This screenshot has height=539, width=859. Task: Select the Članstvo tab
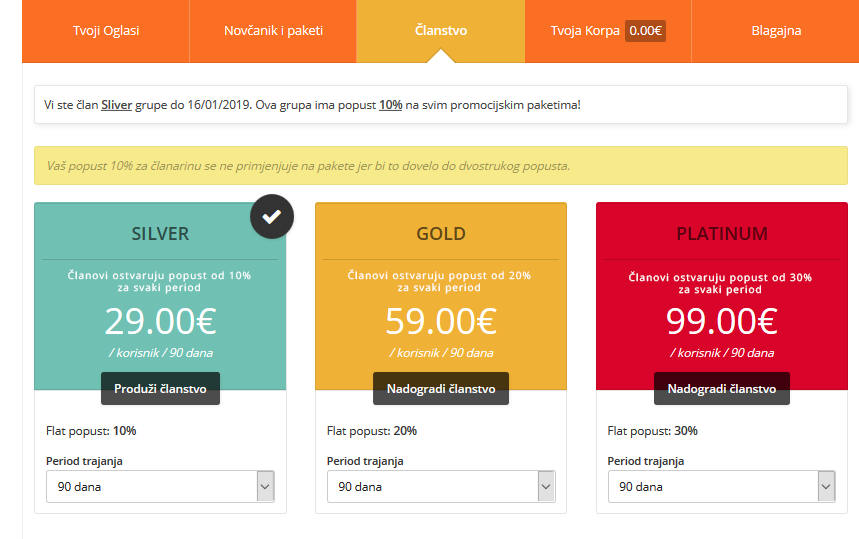tap(440, 31)
